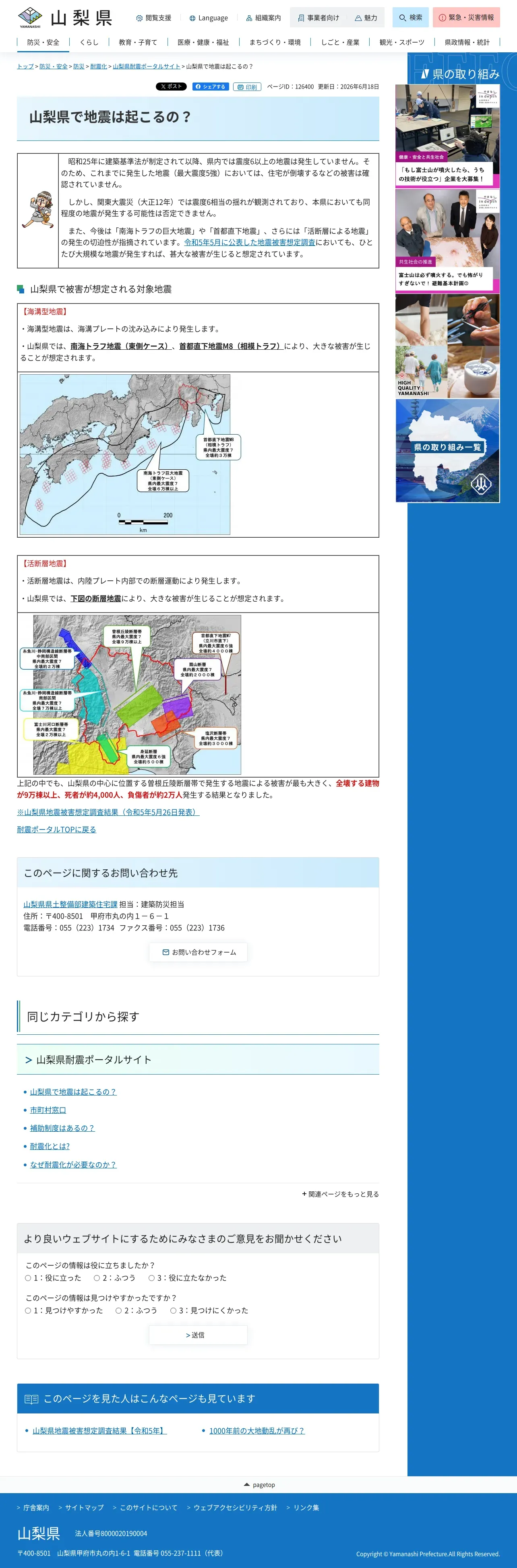
Task: Select the 県政情報・統計 menu
Action: (467, 43)
